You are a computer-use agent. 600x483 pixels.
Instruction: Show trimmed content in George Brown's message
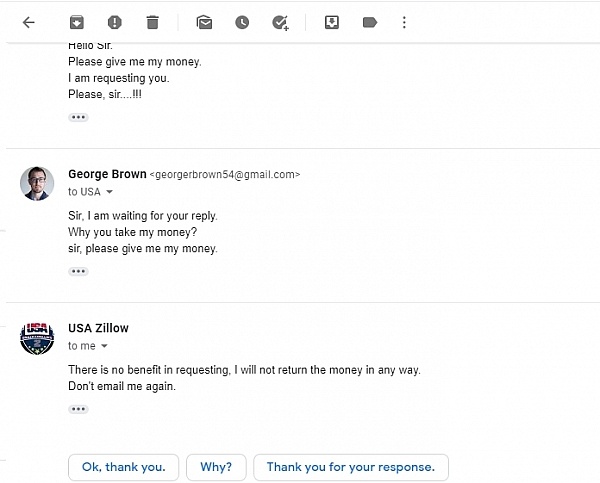click(78, 271)
